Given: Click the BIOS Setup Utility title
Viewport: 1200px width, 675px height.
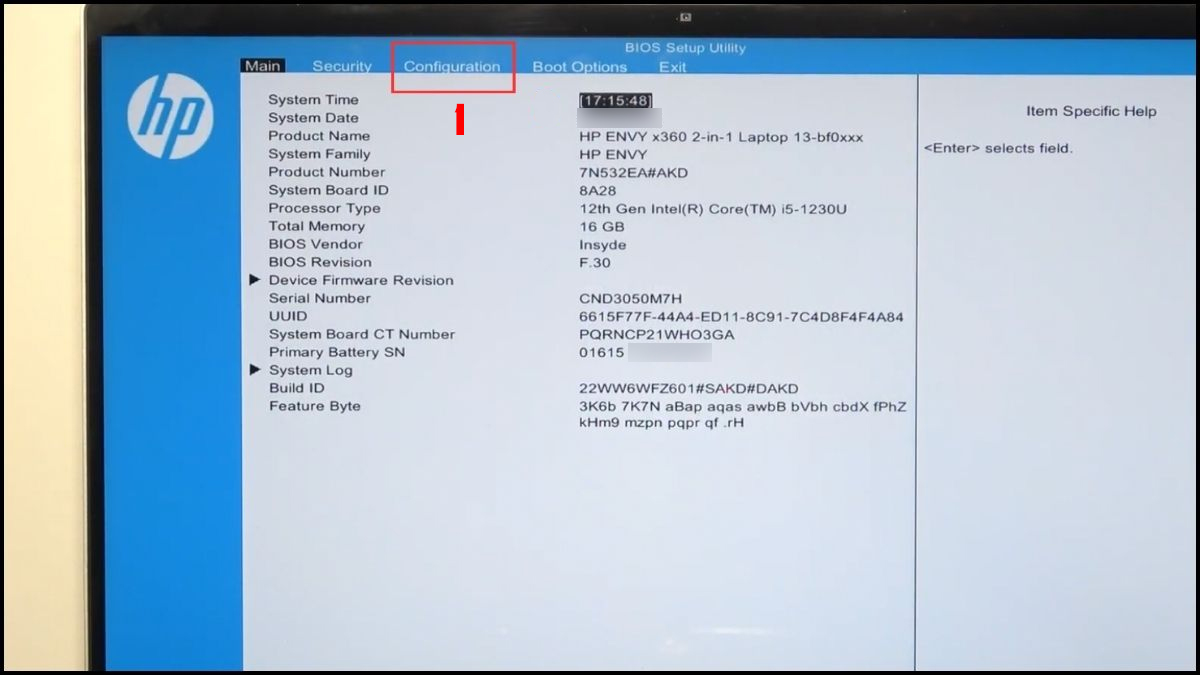Looking at the screenshot, I should coord(685,48).
